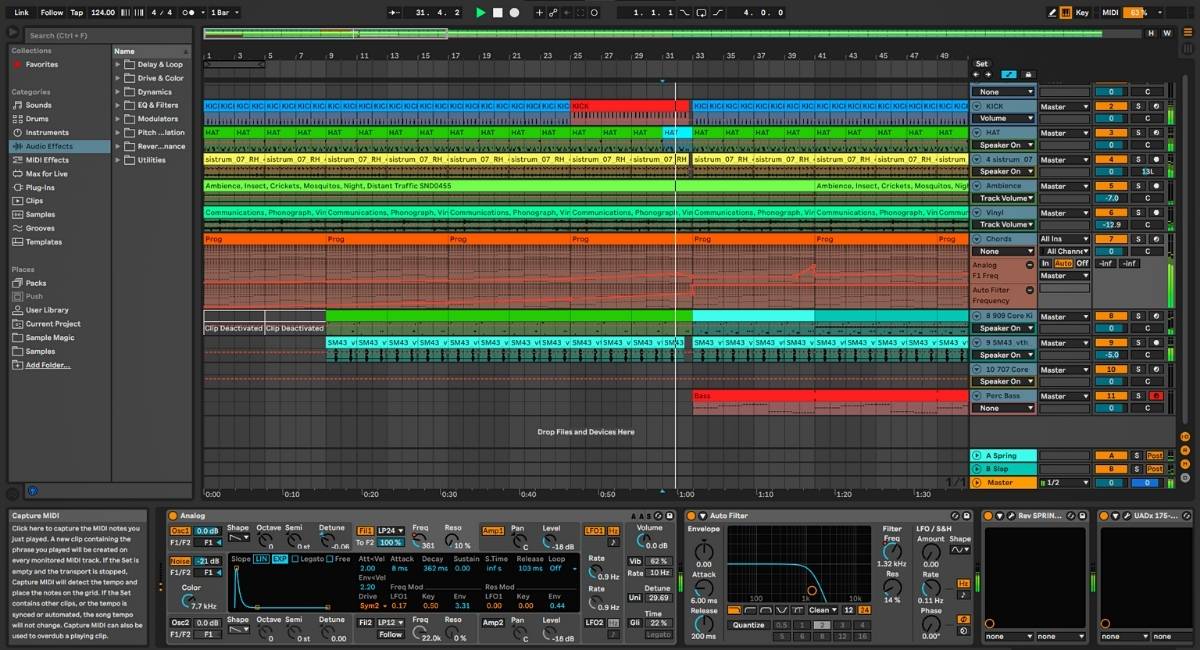Expand the Drive & Color folder
Screen dimensions: 1200x650
(118, 78)
